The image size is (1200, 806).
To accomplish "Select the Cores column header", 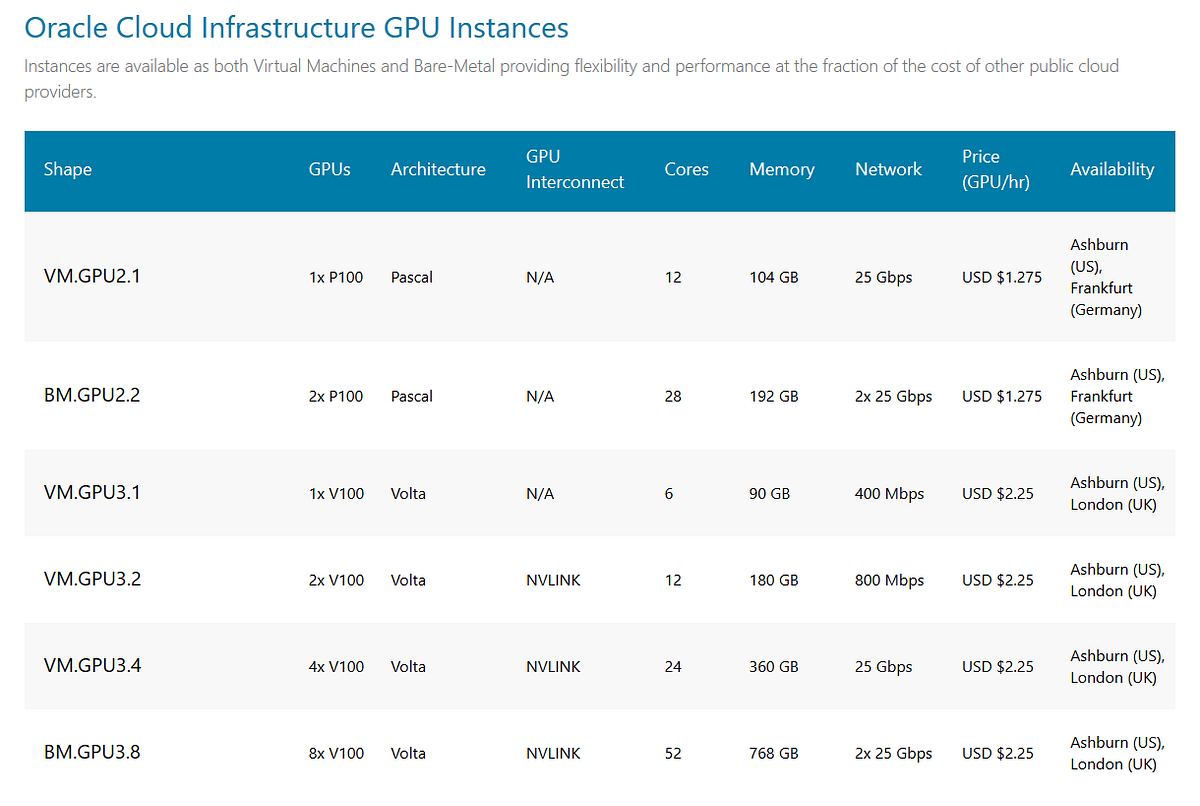I will (x=686, y=170).
